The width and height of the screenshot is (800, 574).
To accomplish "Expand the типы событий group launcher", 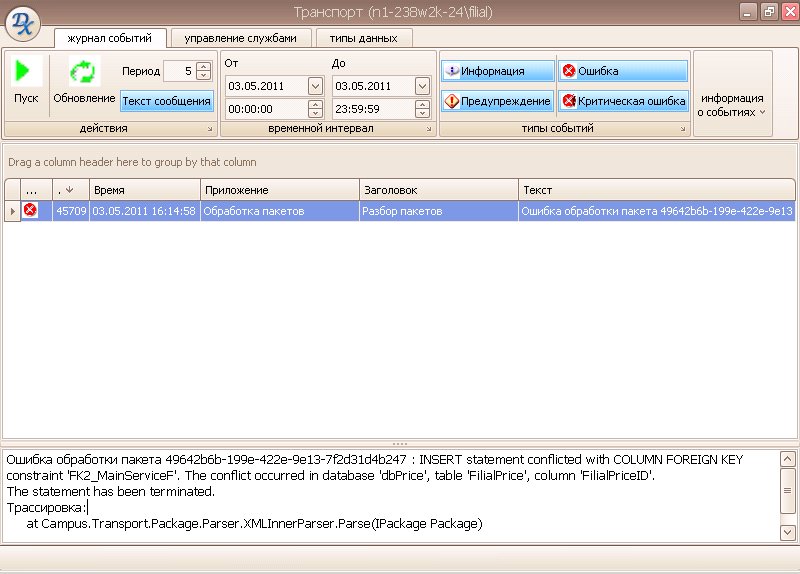I will [683, 129].
